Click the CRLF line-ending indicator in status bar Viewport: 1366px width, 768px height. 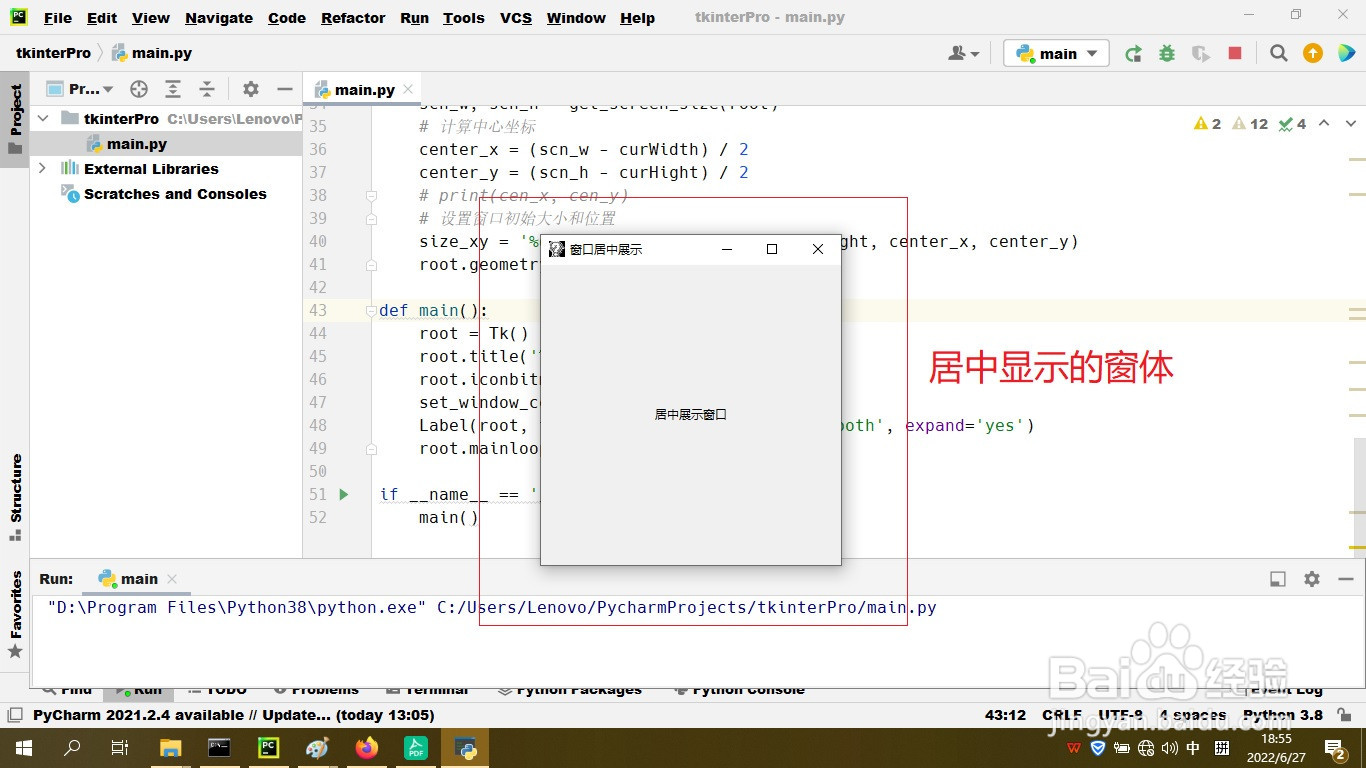tap(1062, 715)
